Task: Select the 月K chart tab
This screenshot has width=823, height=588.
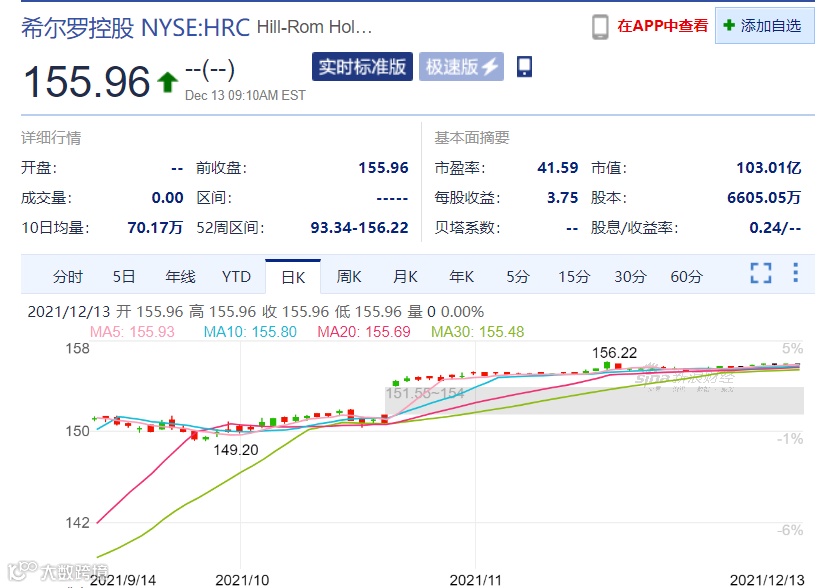Action: [x=405, y=277]
